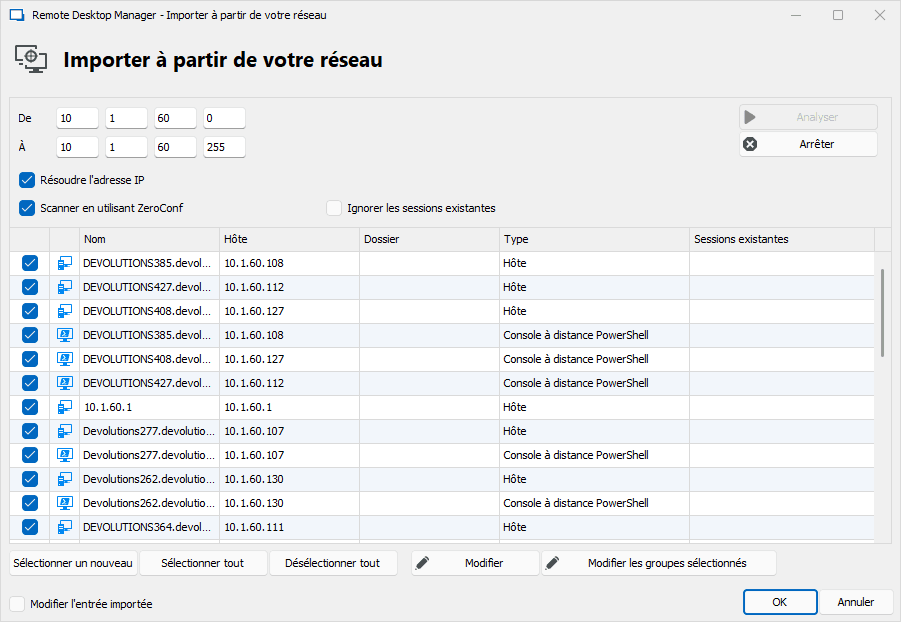Click the host icon in the 10.1.60.1 row

pos(65,407)
